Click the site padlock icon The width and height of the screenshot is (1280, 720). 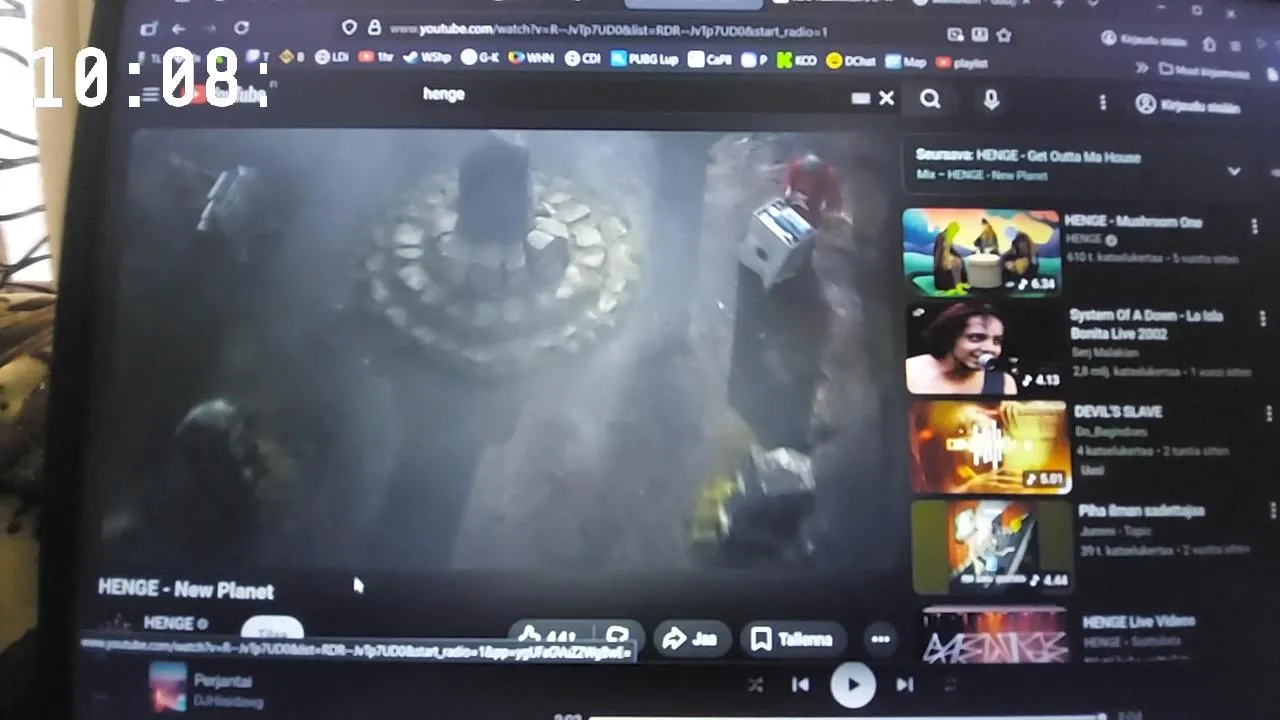[374, 28]
